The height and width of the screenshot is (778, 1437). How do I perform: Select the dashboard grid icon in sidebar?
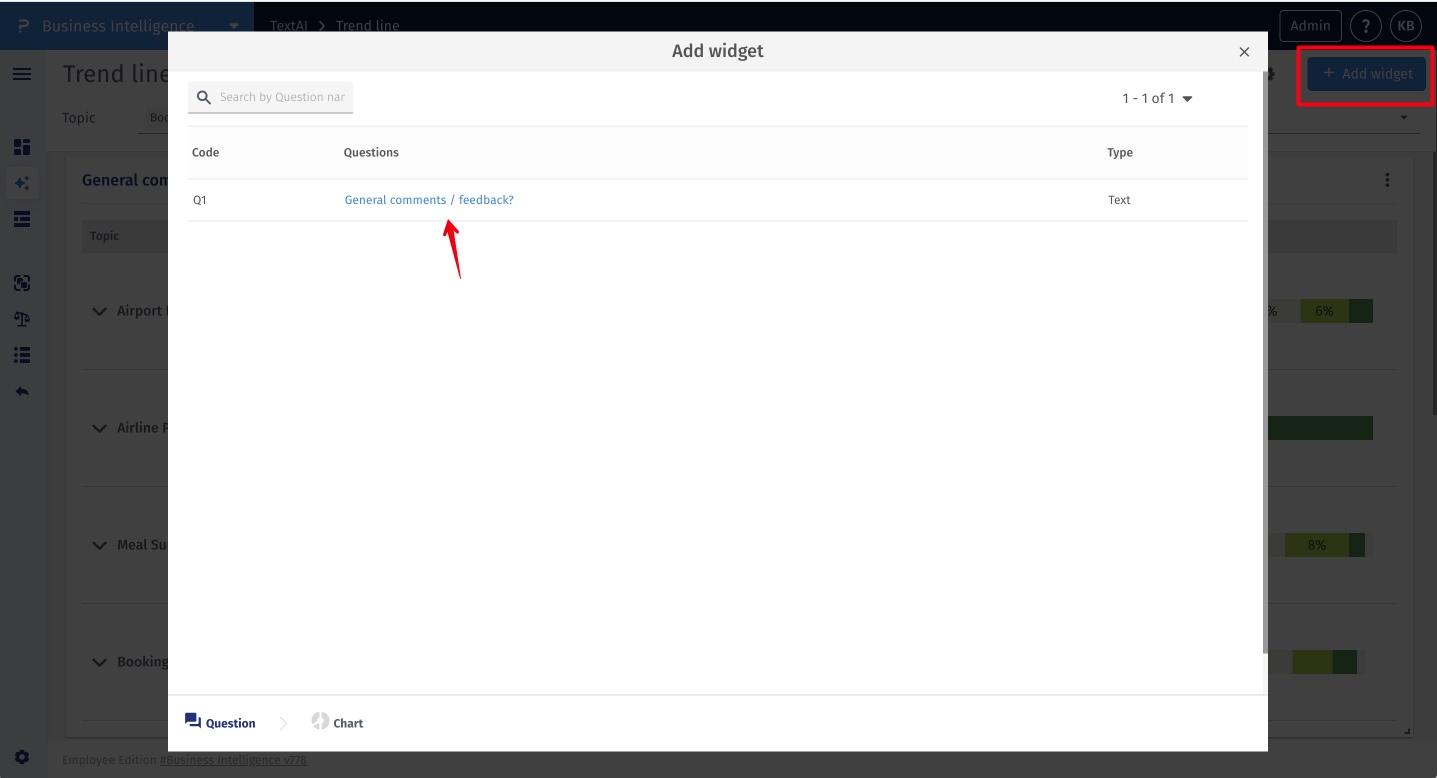21,146
